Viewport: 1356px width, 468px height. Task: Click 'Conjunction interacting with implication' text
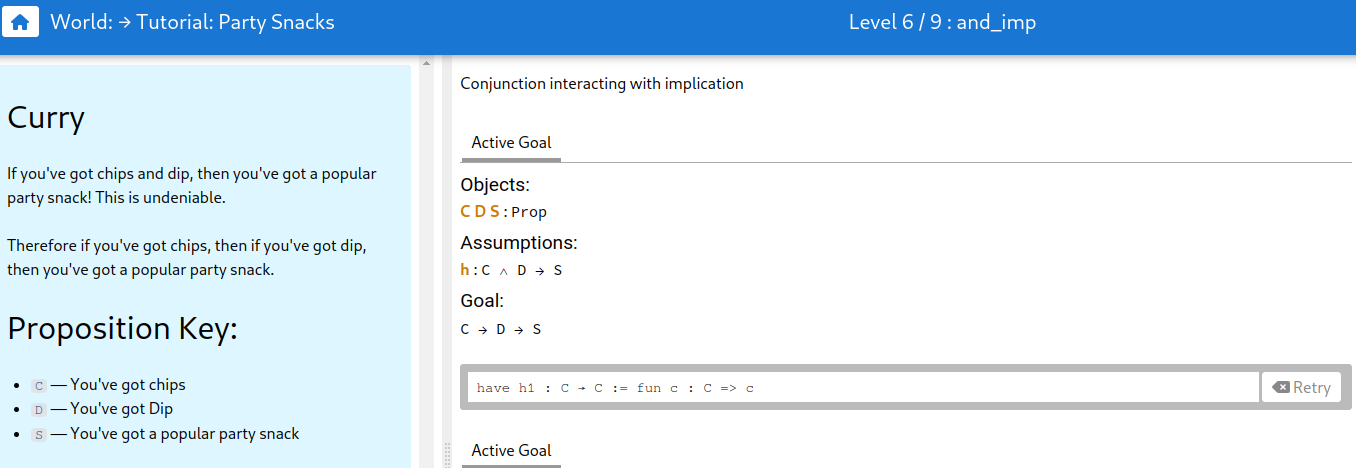pos(602,84)
